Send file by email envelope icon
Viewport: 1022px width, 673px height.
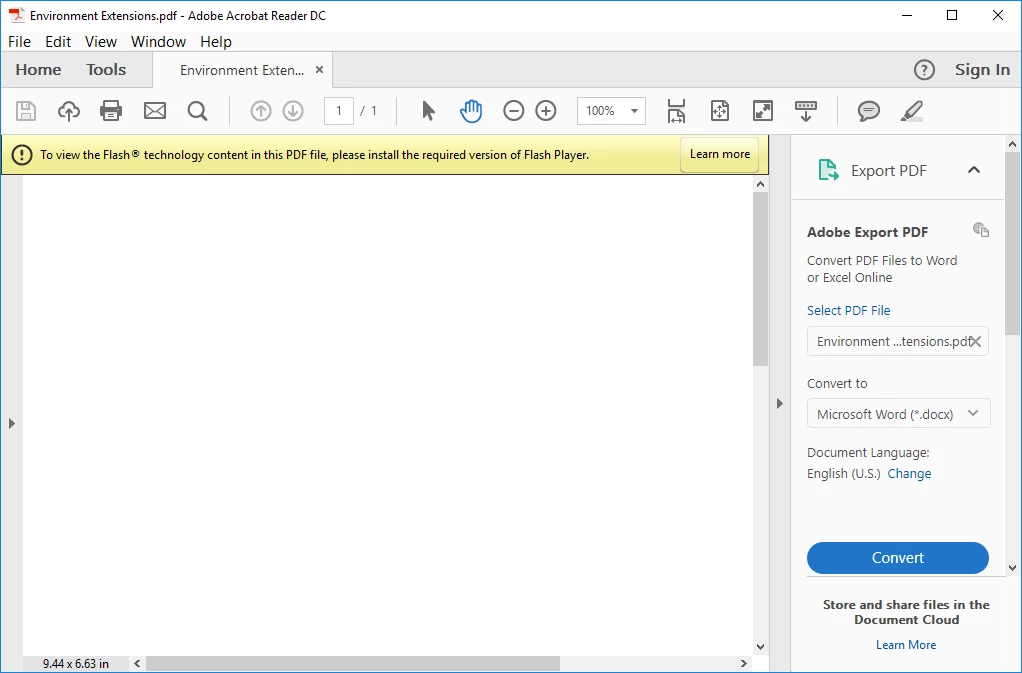pyautogui.click(x=154, y=111)
